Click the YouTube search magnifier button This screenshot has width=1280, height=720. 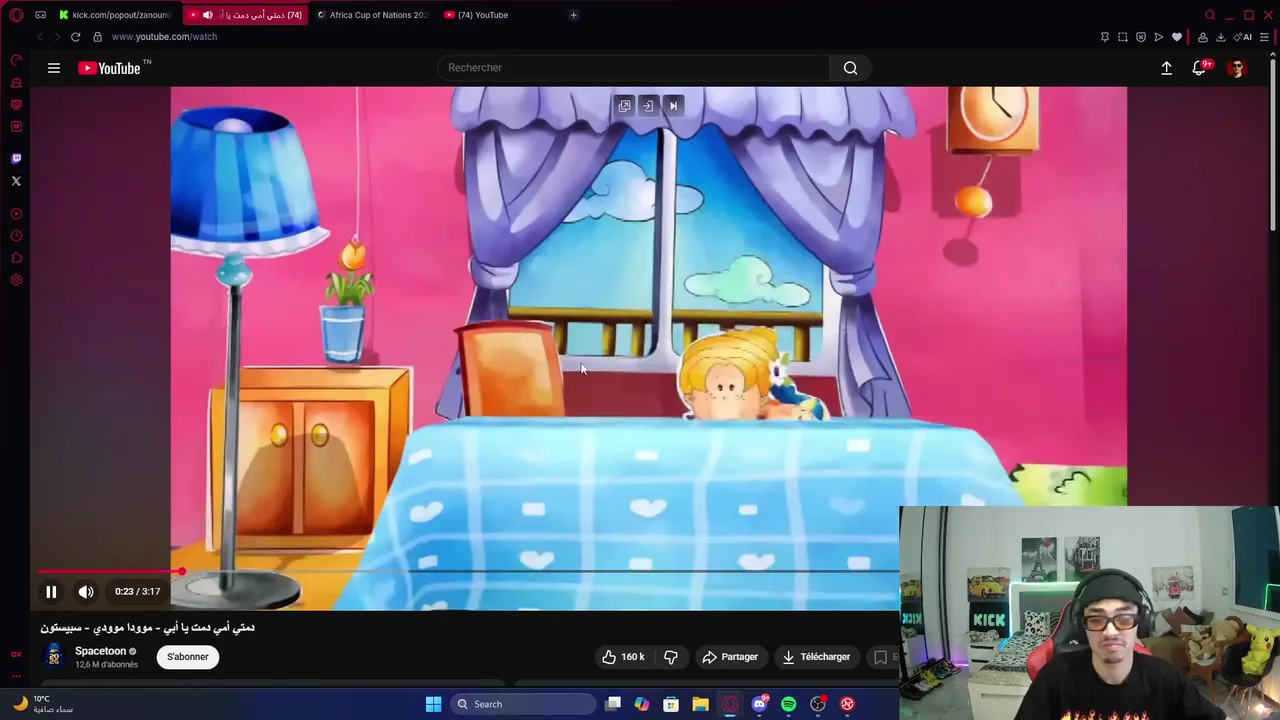click(850, 68)
